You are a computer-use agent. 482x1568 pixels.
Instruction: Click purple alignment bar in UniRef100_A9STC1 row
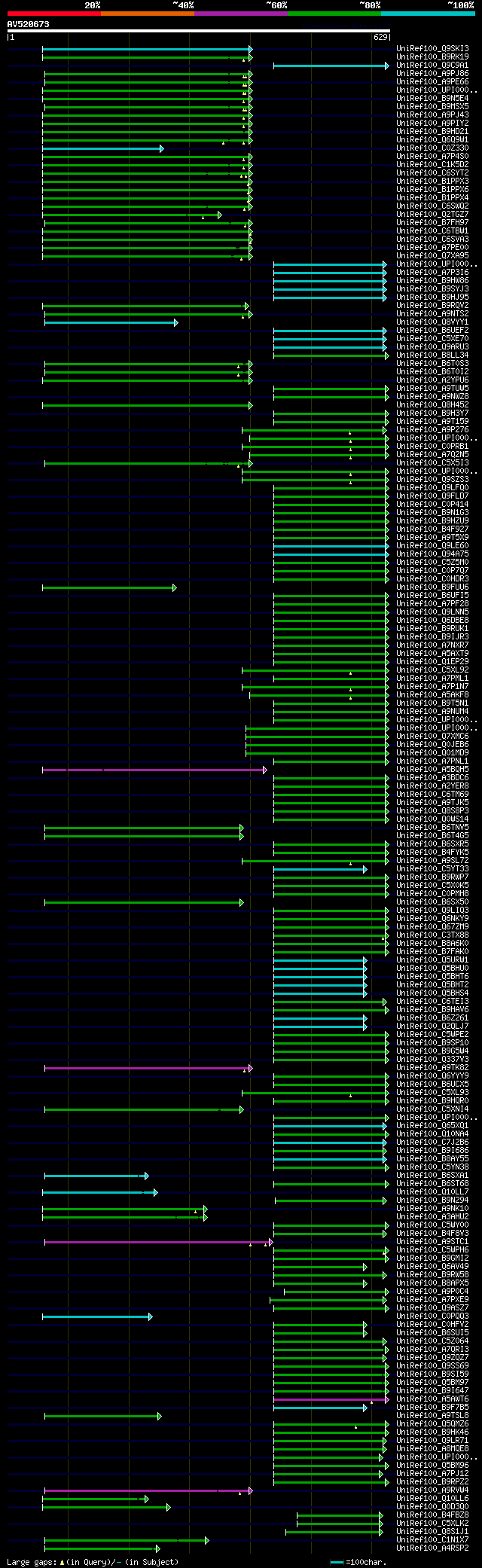(158, 1242)
